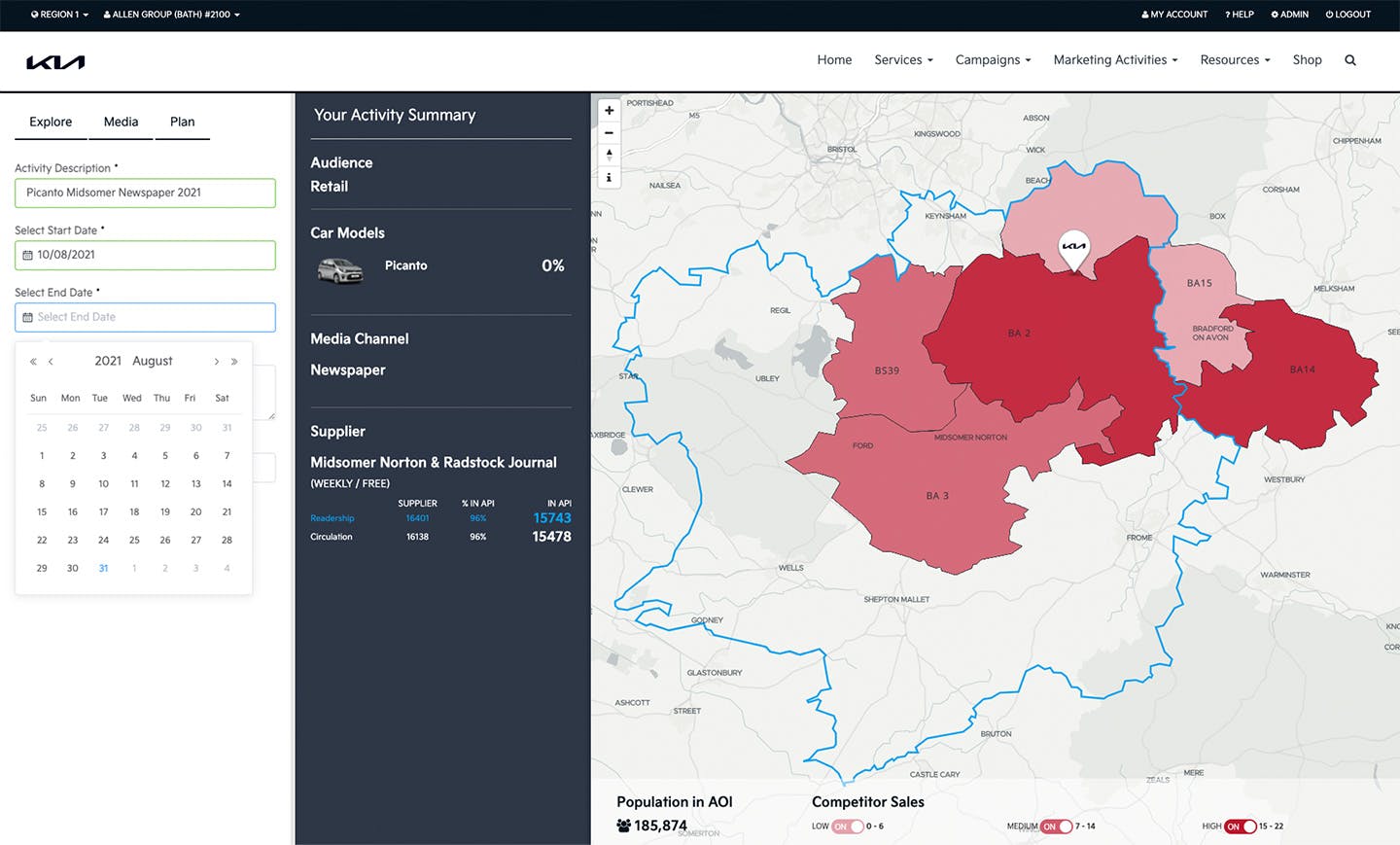Open Allen Group (Bath) #2100 dropdown
This screenshot has width=1400, height=845.
click(171, 15)
